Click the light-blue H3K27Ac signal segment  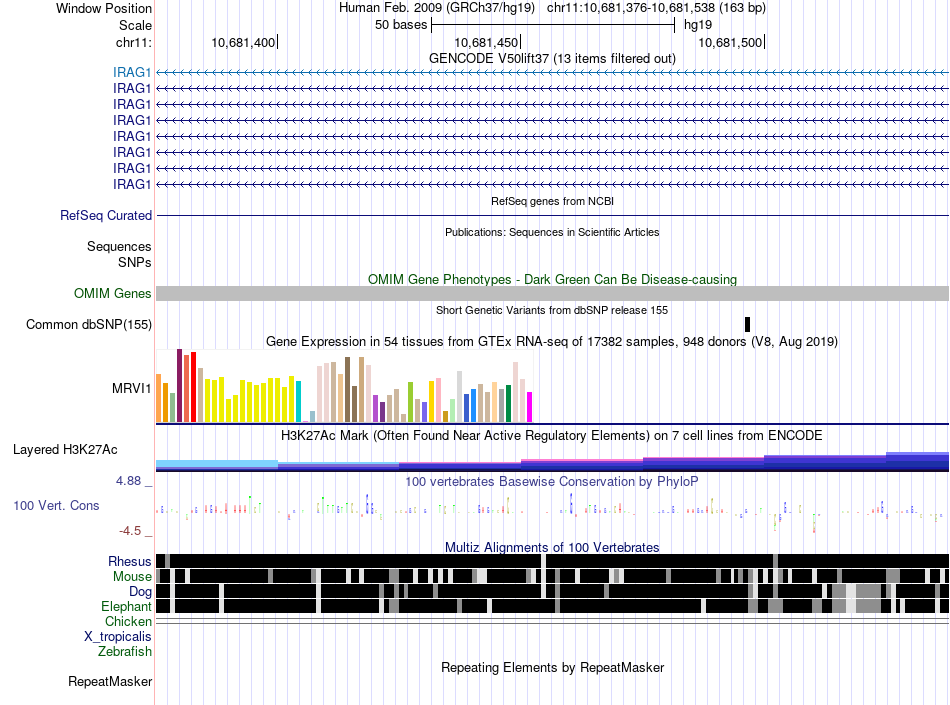[x=217, y=464]
